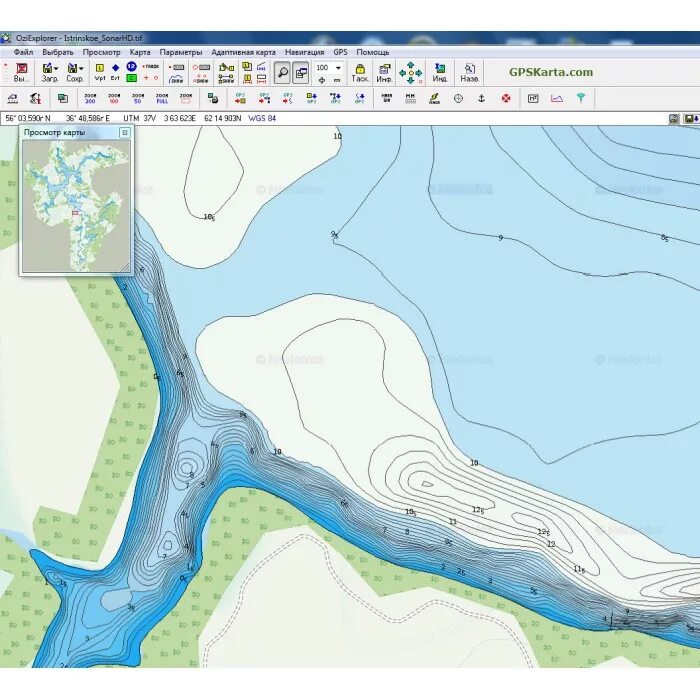This screenshot has width=700, height=700.
Task: Expand the Загр. load dropdown arrow
Action: [x=56, y=68]
